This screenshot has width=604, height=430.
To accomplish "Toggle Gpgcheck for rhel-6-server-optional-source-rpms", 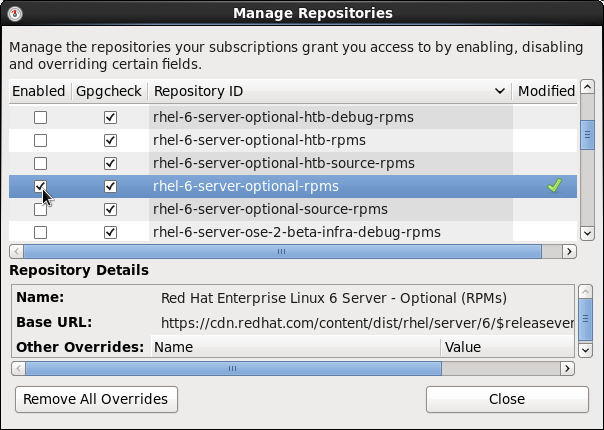I will 110,210.
